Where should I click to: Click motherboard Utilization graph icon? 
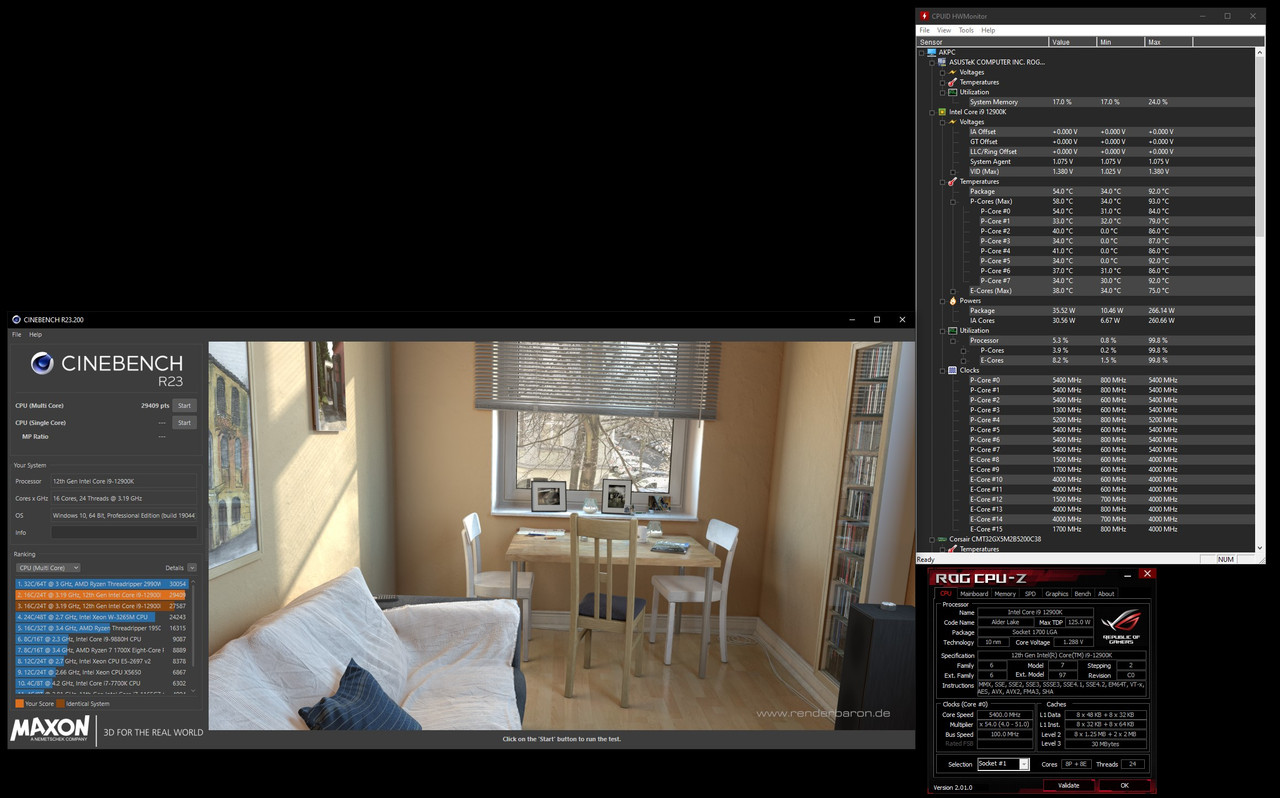pyautogui.click(x=952, y=92)
